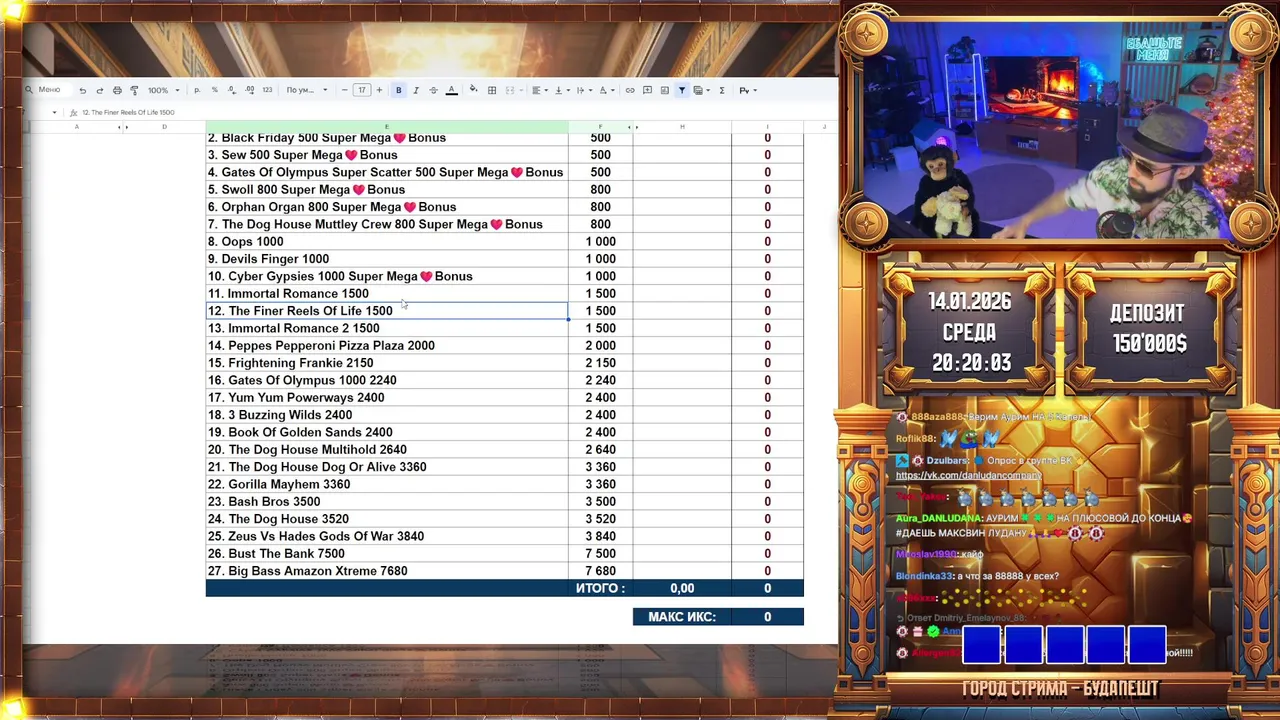This screenshot has width=1280, height=720.
Task: Click the Insert chart icon
Action: coord(665,90)
